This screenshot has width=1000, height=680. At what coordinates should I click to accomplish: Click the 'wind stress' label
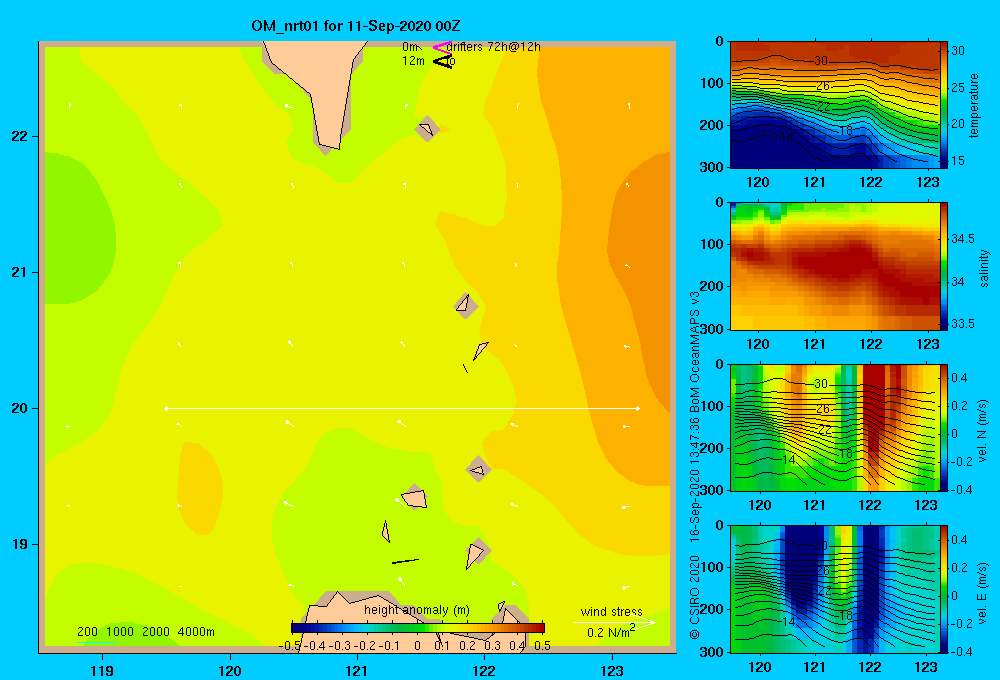coord(612,611)
